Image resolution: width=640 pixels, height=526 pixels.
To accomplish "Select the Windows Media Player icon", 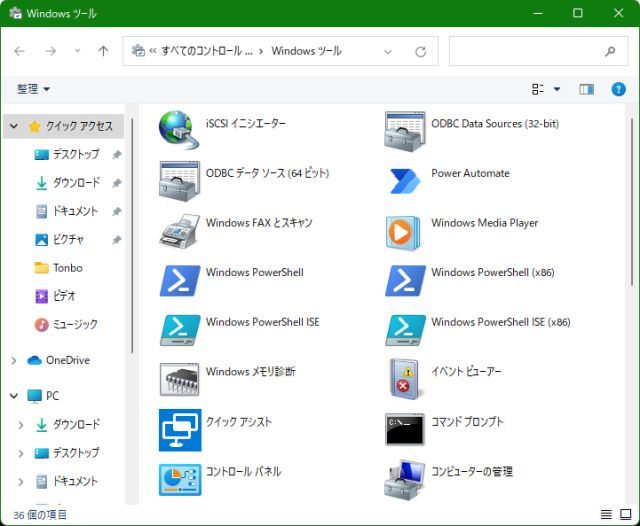I will tap(402, 233).
